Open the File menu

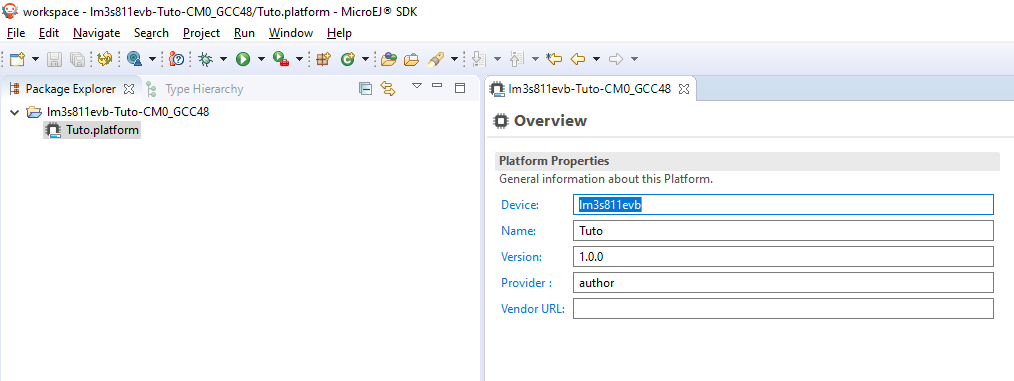(x=16, y=33)
